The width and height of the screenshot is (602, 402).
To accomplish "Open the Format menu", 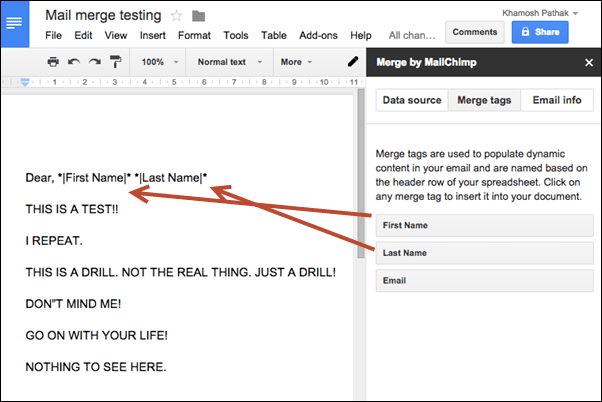I will (194, 35).
